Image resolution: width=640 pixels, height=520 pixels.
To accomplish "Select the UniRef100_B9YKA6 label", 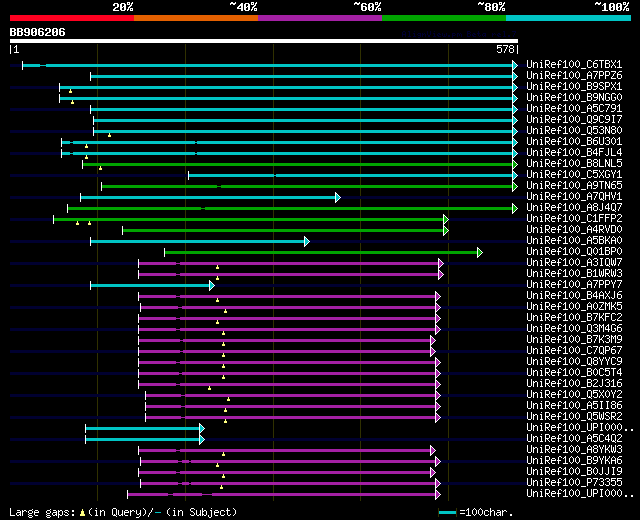I will point(574,461).
